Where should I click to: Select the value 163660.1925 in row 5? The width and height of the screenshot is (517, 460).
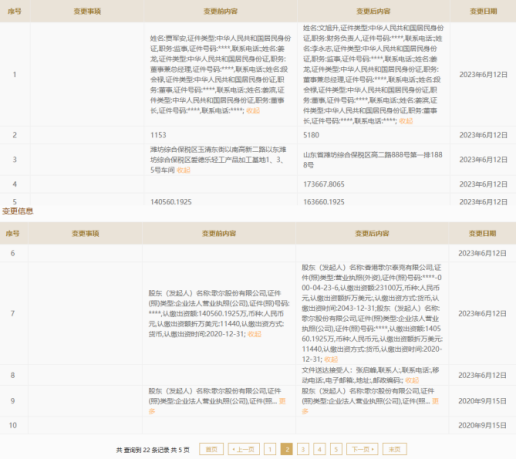324,202
